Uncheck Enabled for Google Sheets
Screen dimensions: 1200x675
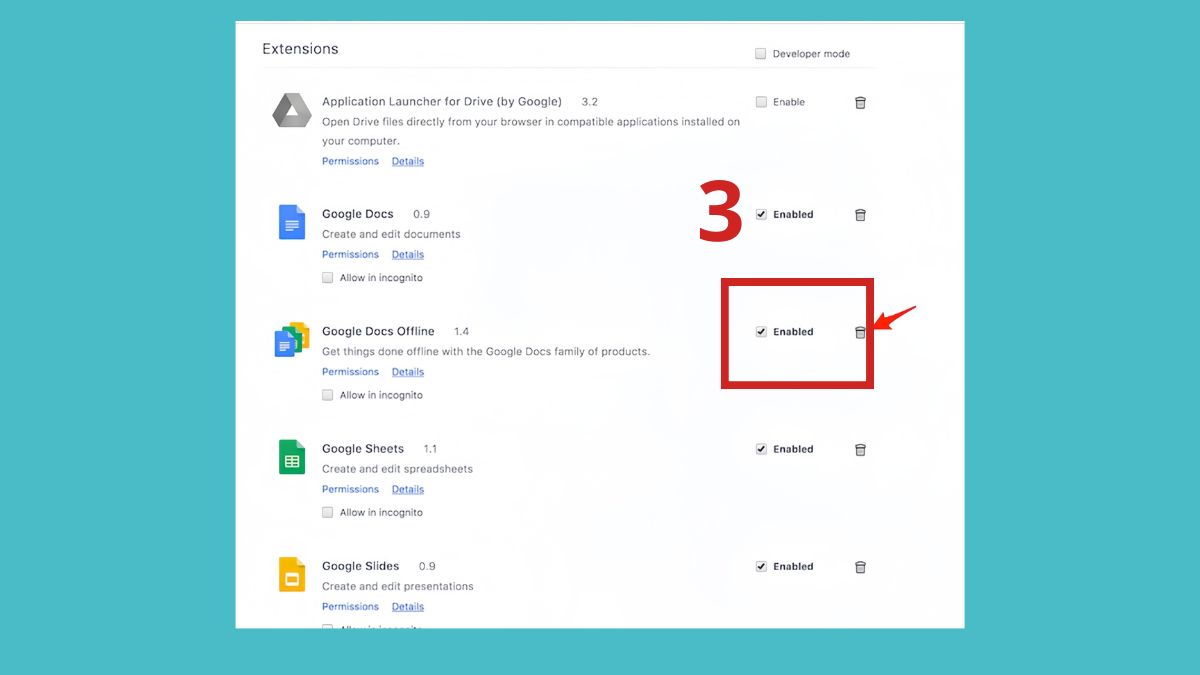(761, 449)
